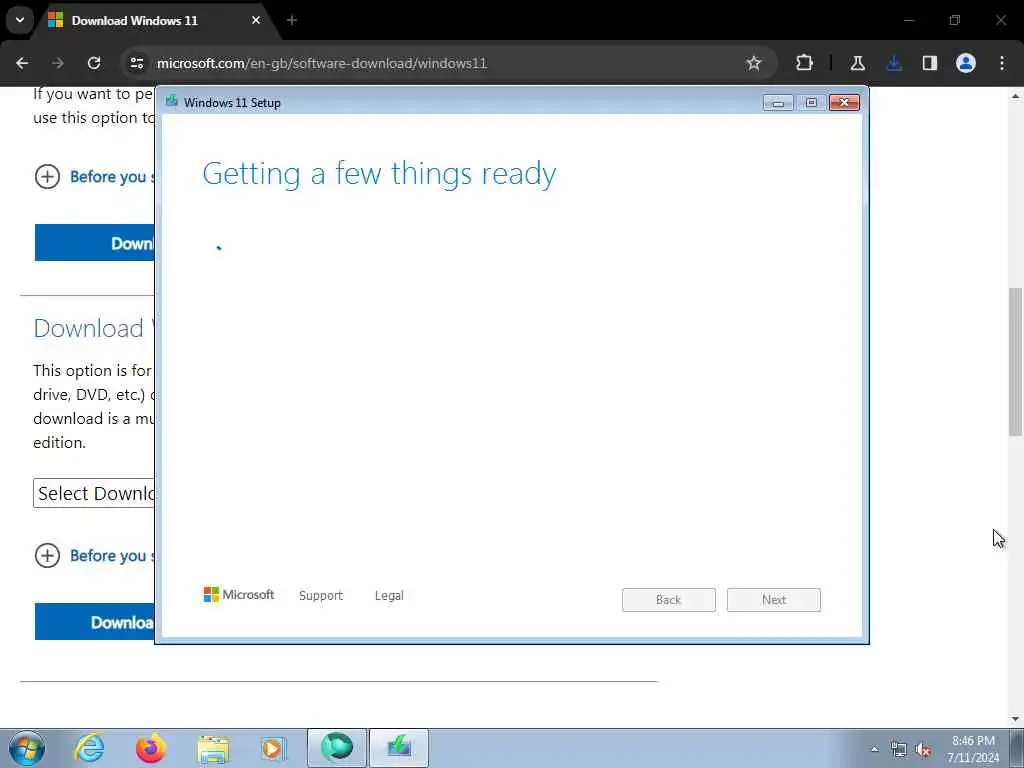Click the lower blue Download button on page
This screenshot has height=768, width=1024.
click(x=95, y=622)
